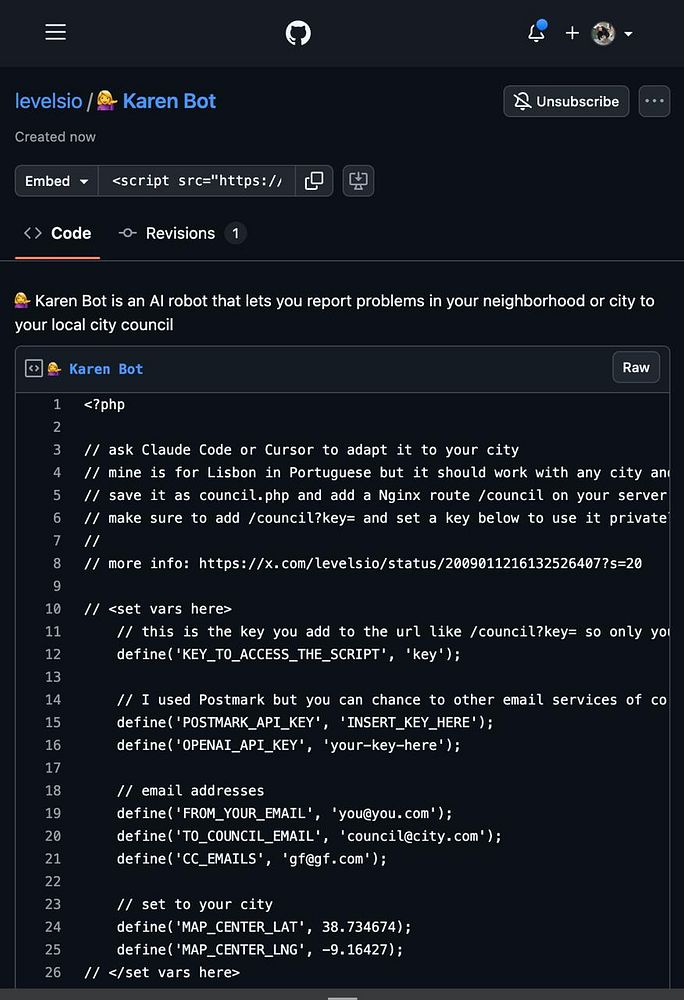Click the code file icon beside Karen Bot
Image resolution: width=684 pixels, height=1000 pixels.
click(x=34, y=368)
